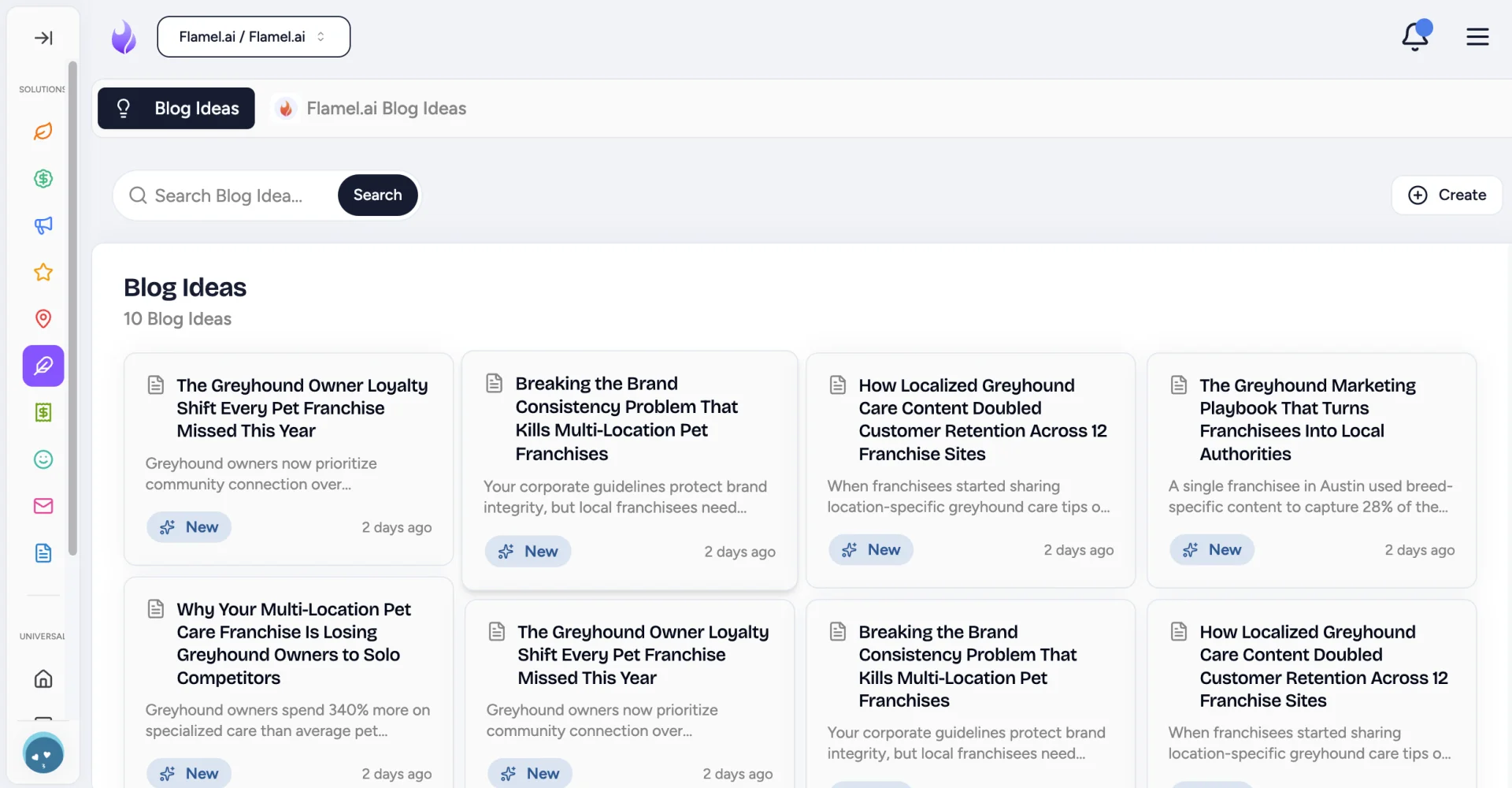The image size is (1512, 788).
Task: Click the purple Flamel flame logo
Action: tap(124, 37)
